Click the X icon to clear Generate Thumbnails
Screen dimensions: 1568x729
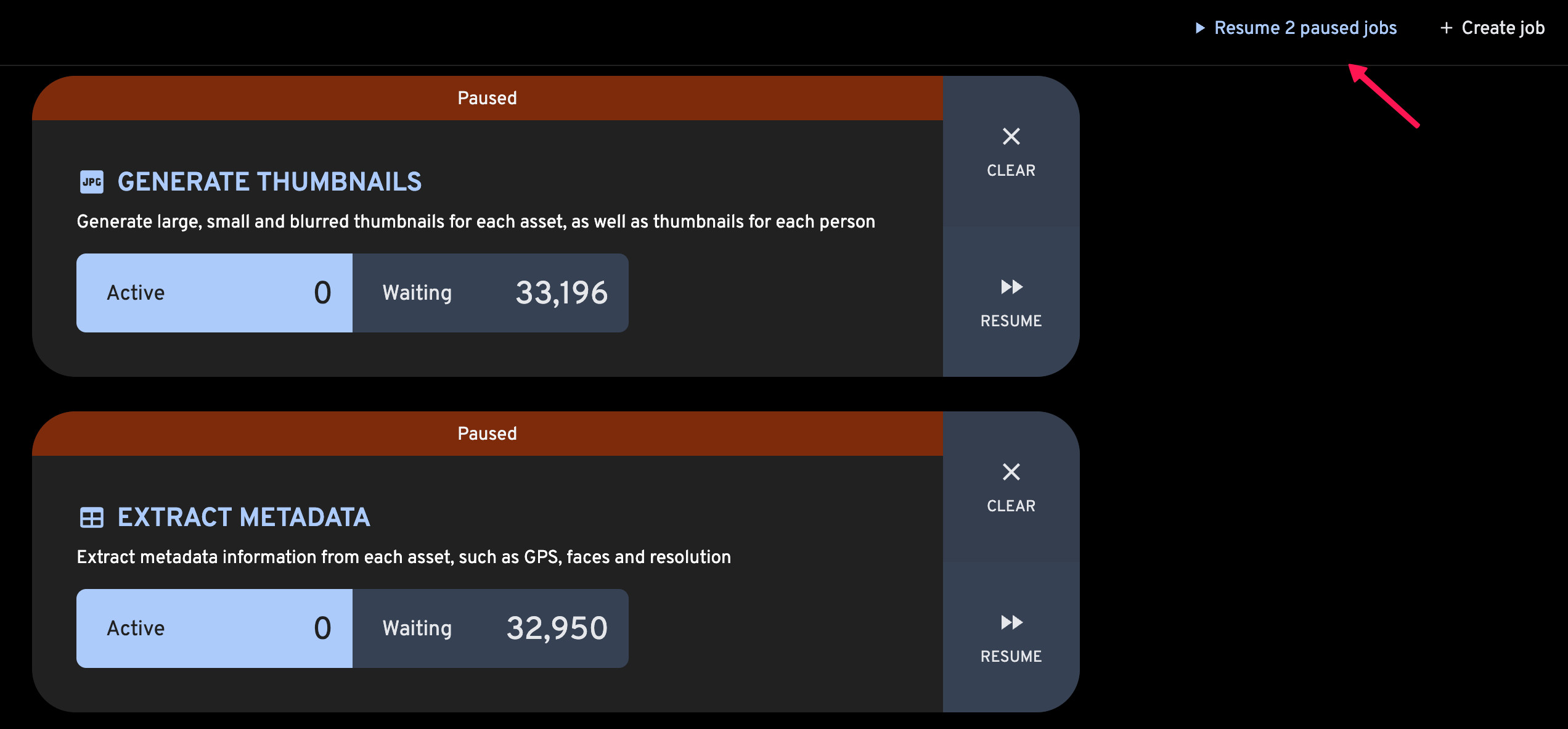click(1011, 136)
